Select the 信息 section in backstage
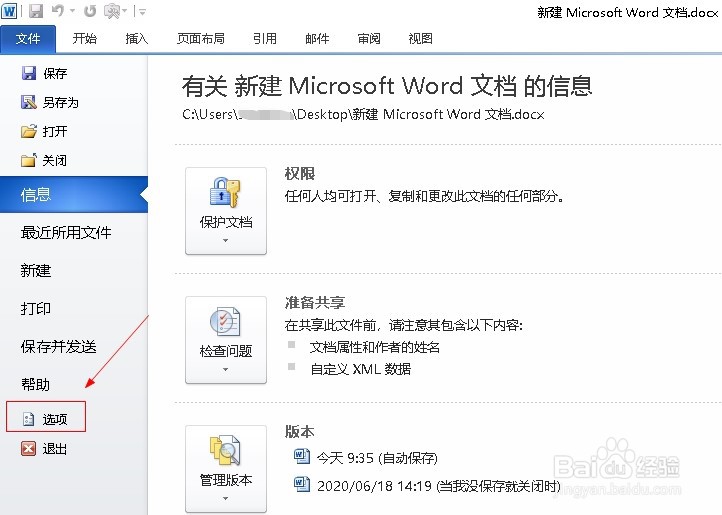Image resolution: width=722 pixels, height=515 pixels. coord(74,194)
